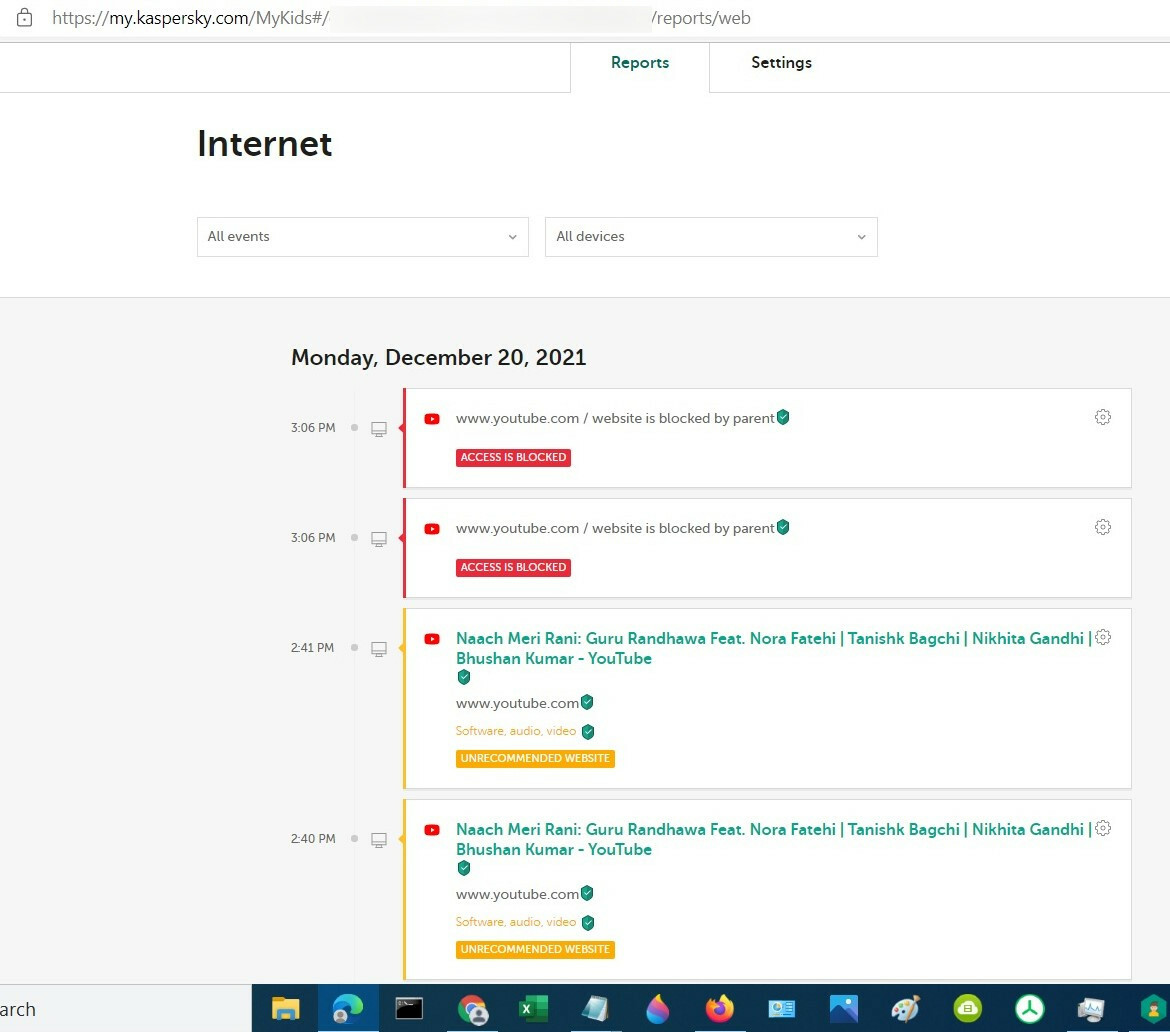The height and width of the screenshot is (1032, 1170).
Task: Click first www.youtube.com / website is blocked text
Action: pyautogui.click(x=615, y=419)
